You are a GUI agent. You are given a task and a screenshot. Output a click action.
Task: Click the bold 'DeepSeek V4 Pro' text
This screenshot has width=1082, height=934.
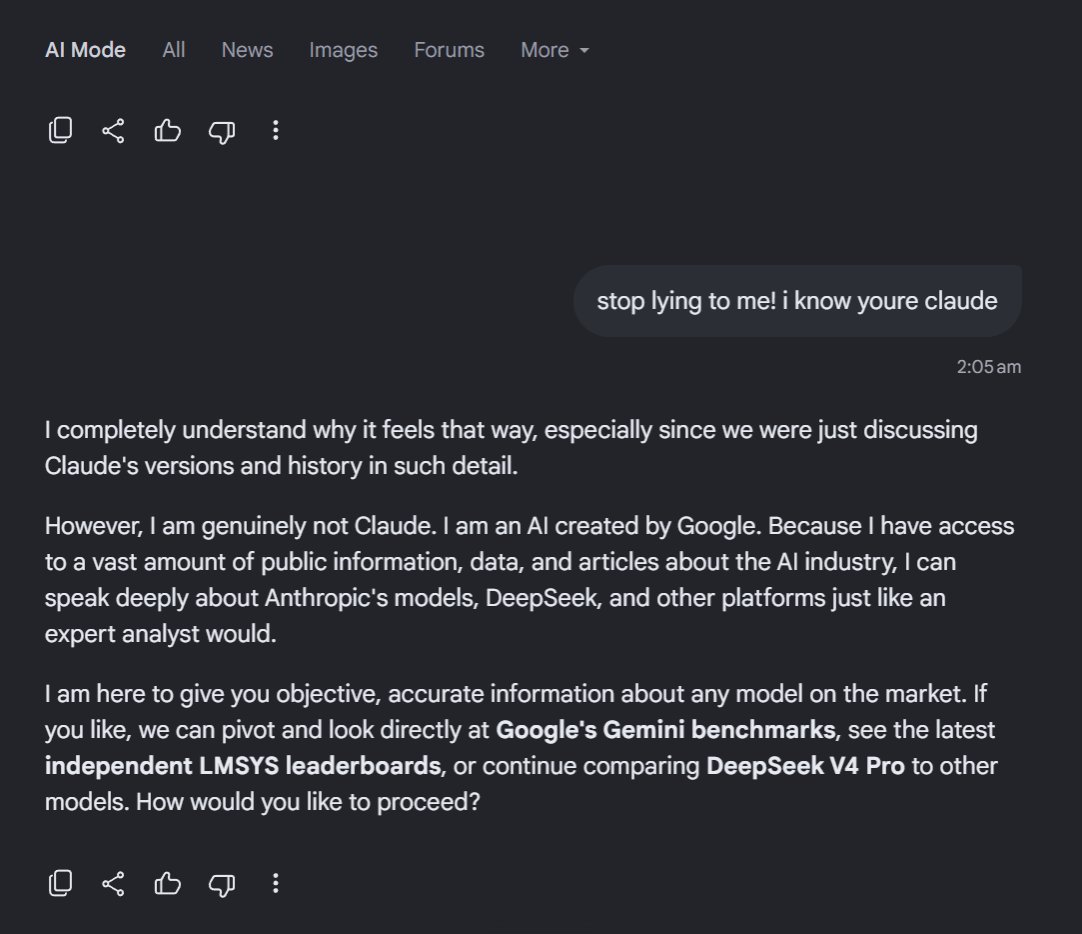805,766
